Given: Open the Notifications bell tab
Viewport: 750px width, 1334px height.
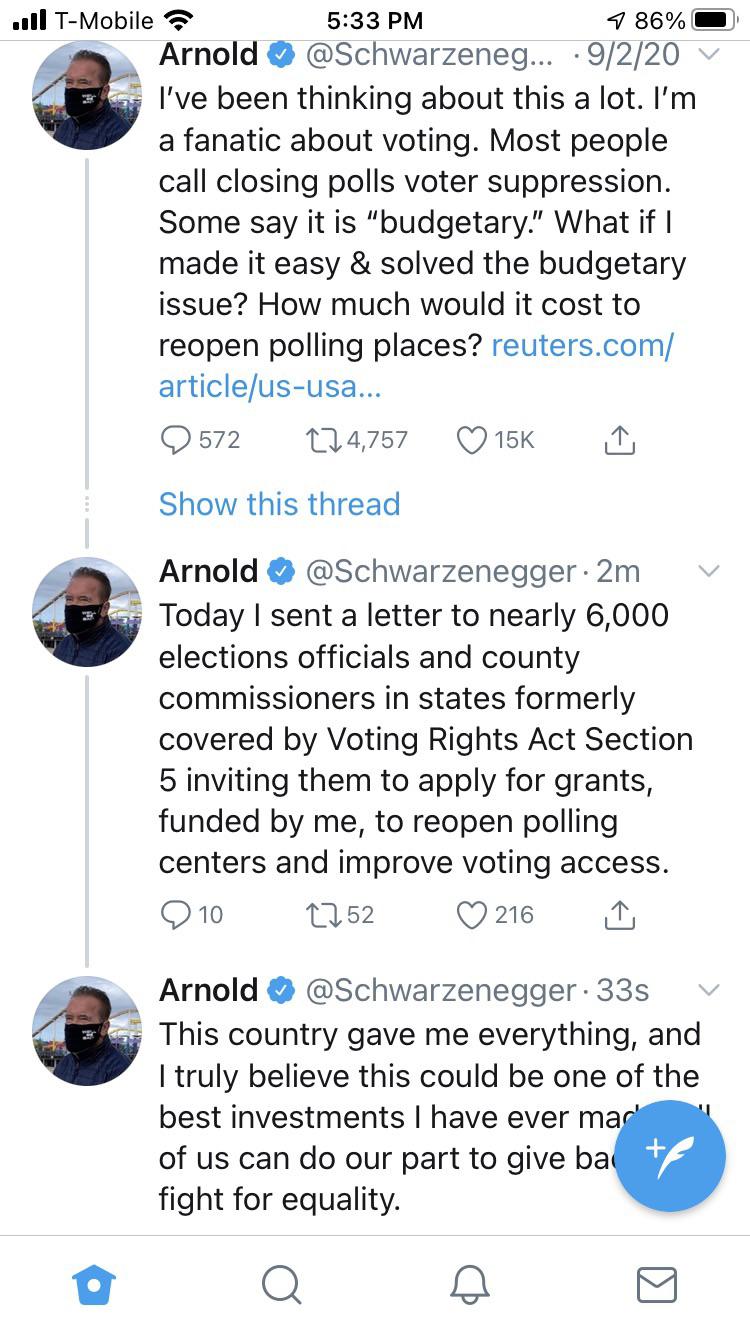Looking at the screenshot, I should click(x=469, y=1284).
